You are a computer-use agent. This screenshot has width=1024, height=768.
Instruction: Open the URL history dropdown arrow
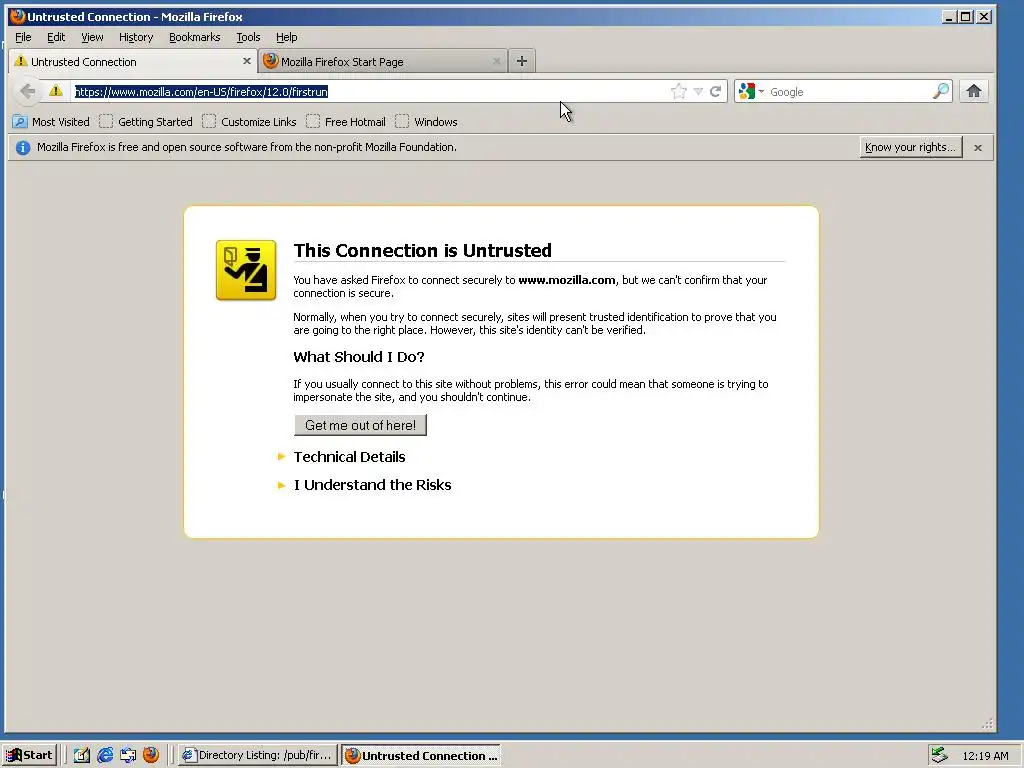click(x=698, y=91)
